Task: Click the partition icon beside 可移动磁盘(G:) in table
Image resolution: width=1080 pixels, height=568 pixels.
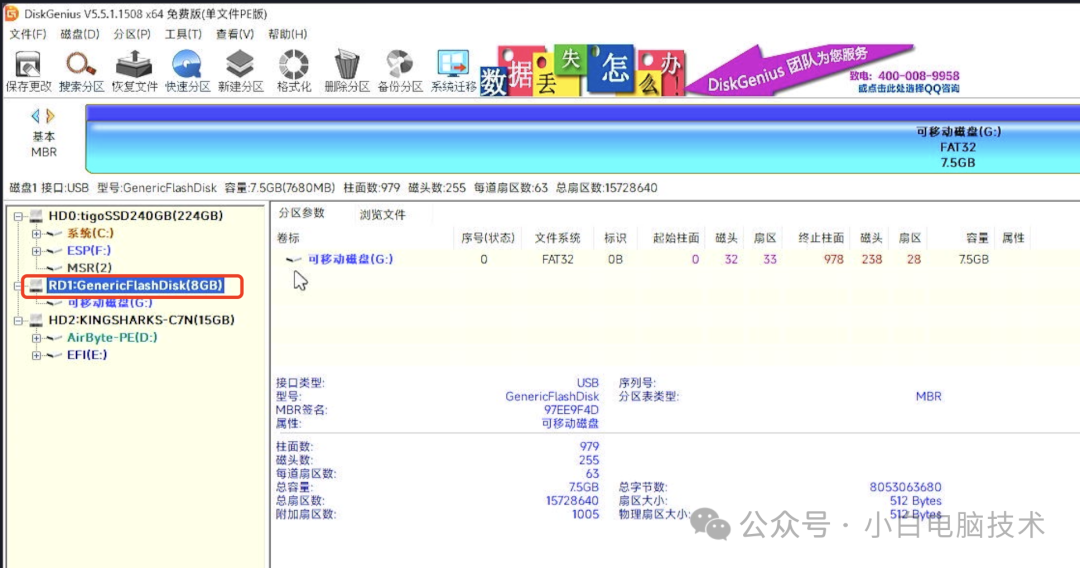Action: pyautogui.click(x=293, y=260)
